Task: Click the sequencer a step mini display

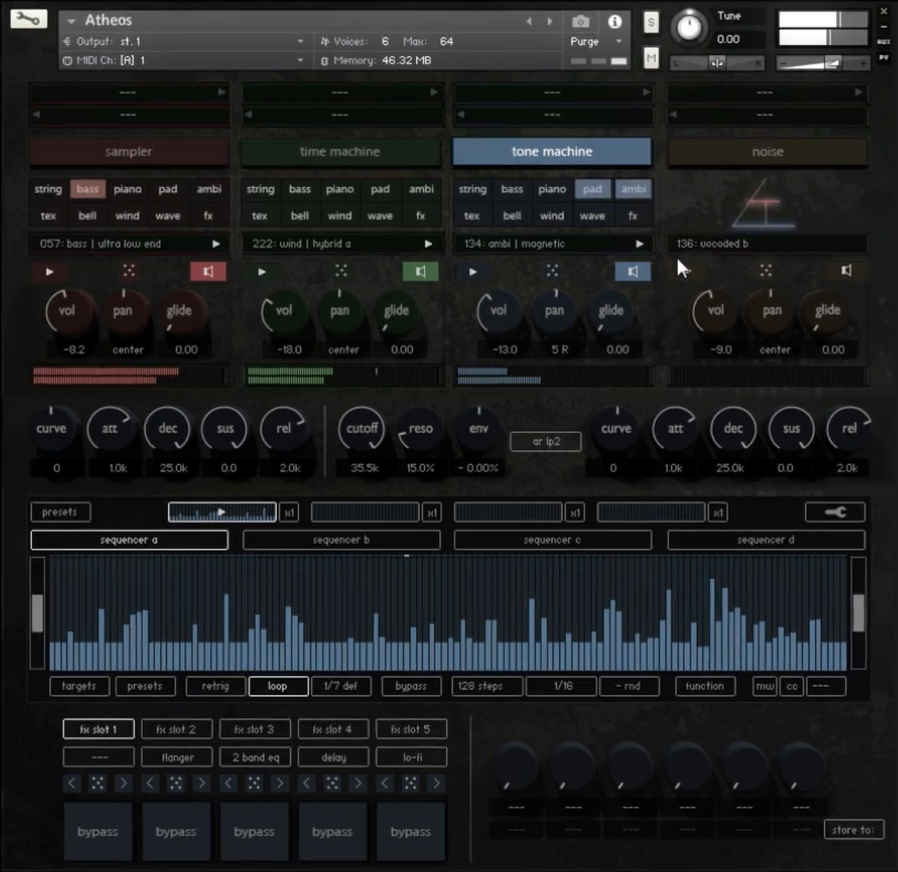Action: click(x=222, y=512)
